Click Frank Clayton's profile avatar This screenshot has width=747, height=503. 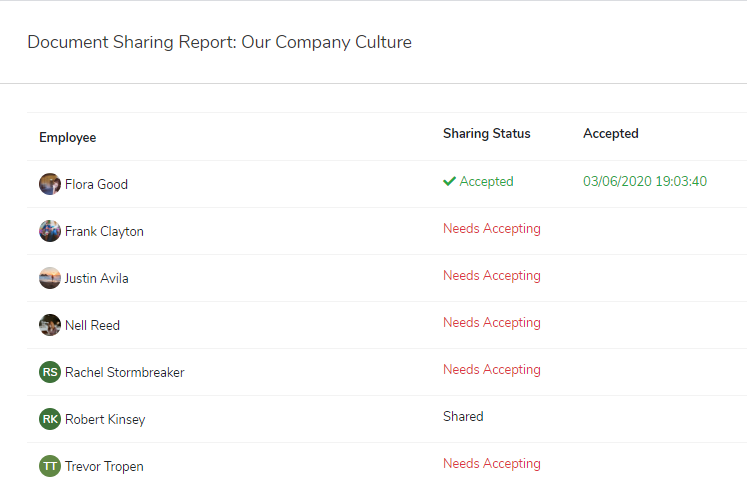click(x=50, y=231)
